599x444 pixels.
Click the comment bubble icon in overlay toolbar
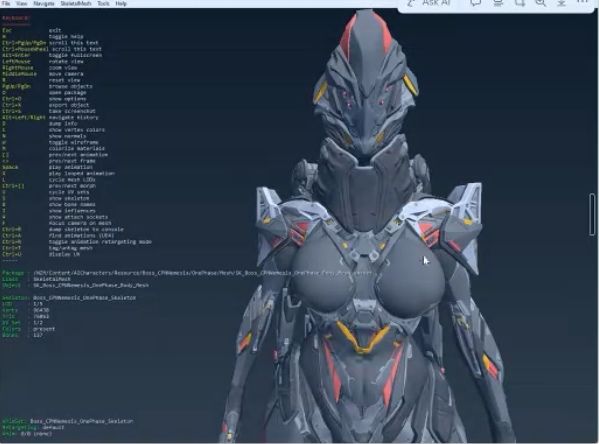click(x=476, y=3)
